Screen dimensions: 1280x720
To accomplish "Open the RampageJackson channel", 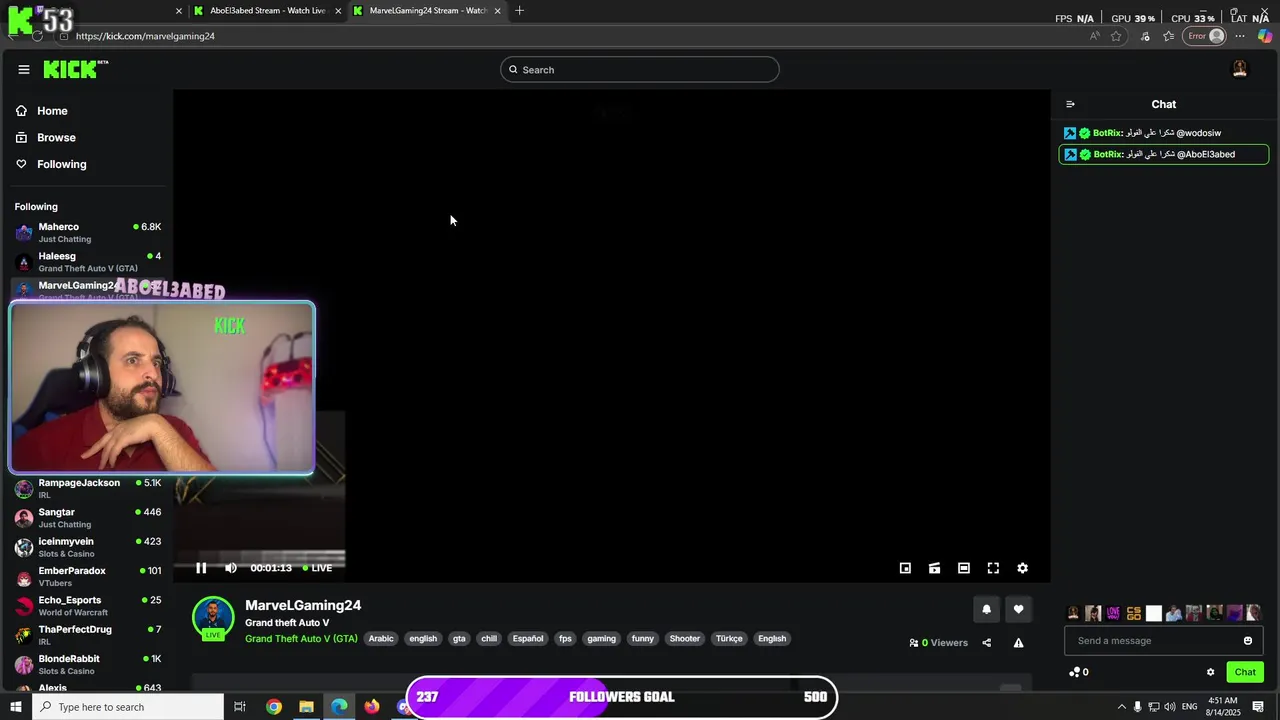I will 88,488.
